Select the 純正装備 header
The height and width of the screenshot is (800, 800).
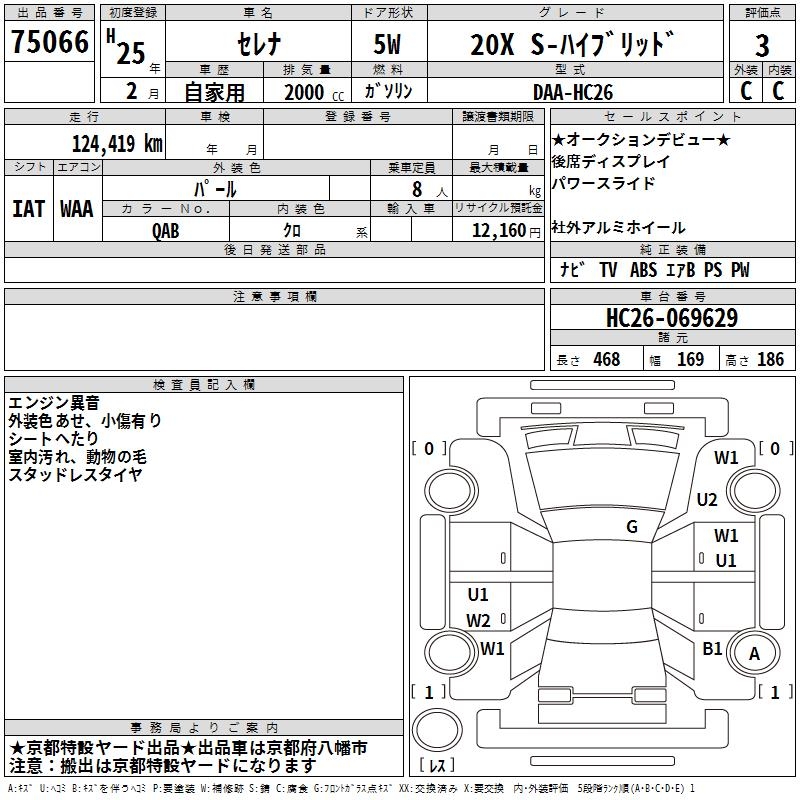[x=672, y=249]
